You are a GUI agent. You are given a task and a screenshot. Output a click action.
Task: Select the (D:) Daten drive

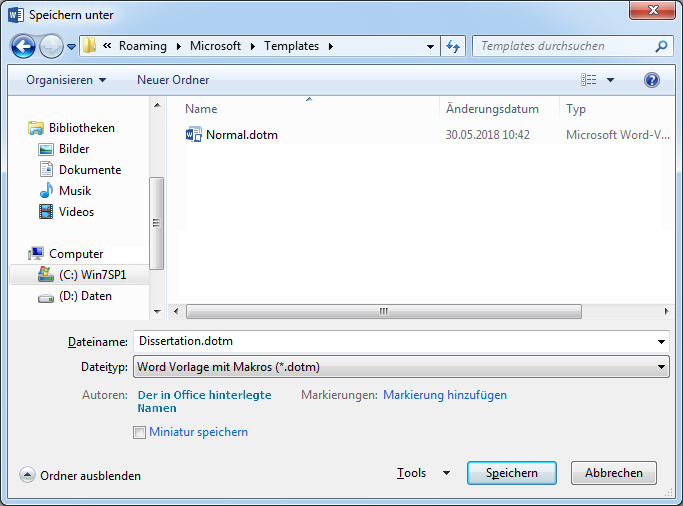(x=83, y=296)
